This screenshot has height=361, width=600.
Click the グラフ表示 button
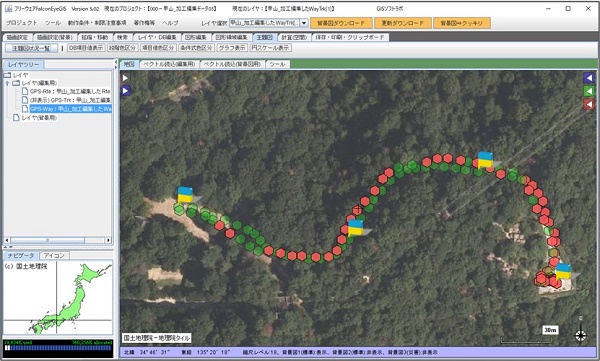tap(232, 48)
